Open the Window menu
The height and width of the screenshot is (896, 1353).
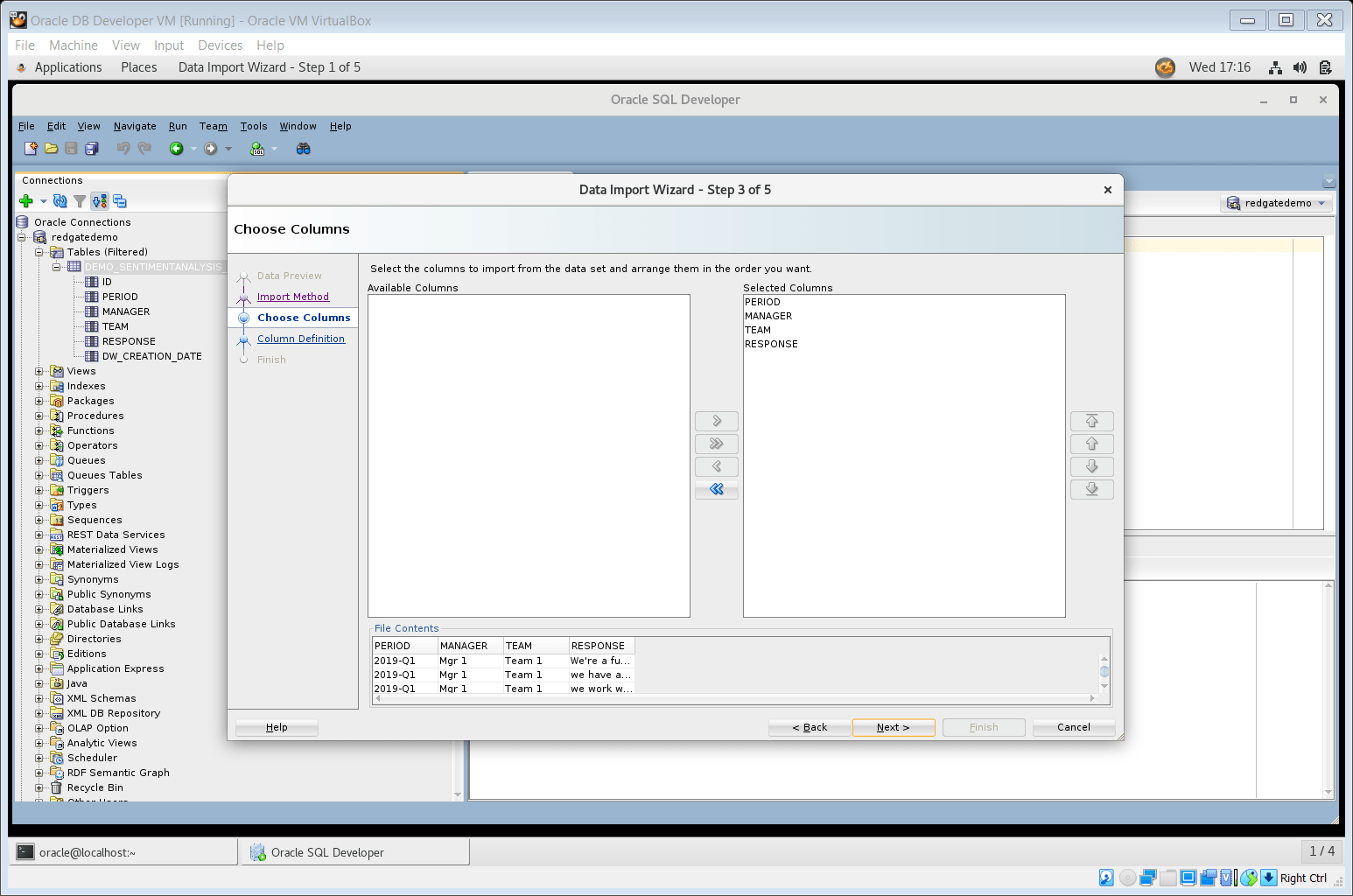coord(298,126)
